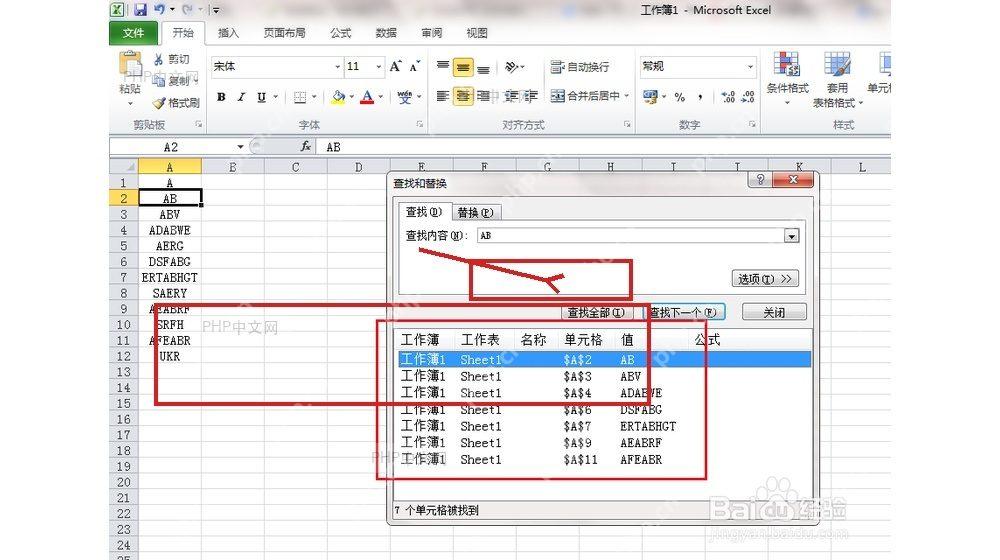Select result row $A$11 AFEABR

pyautogui.click(x=604, y=459)
